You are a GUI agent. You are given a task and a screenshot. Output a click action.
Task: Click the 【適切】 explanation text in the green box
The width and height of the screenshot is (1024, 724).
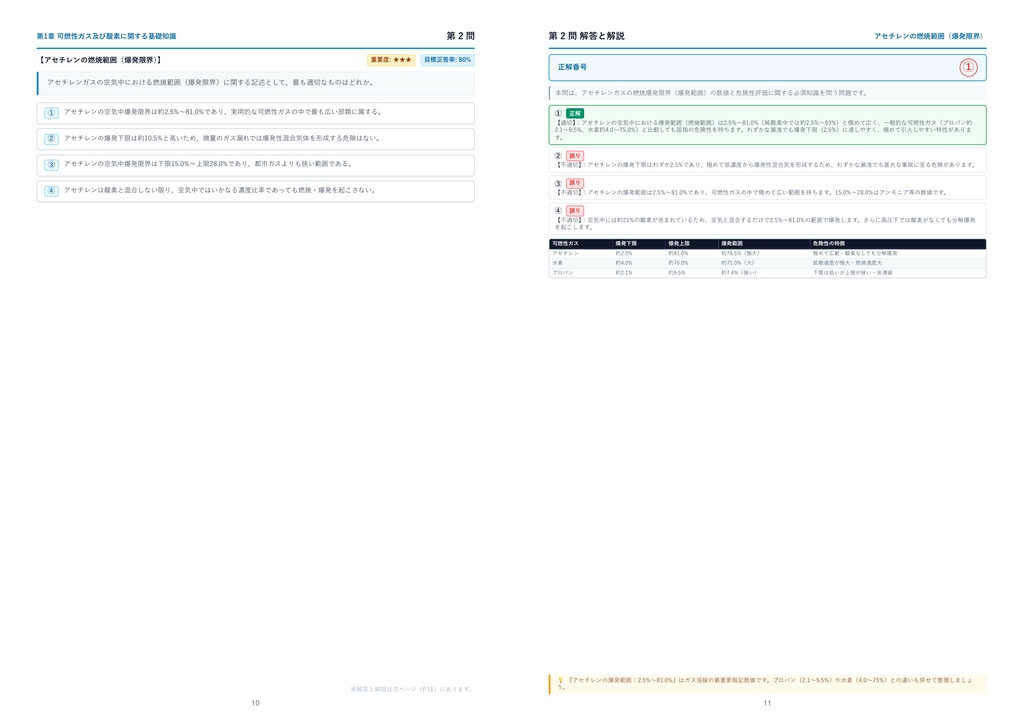pos(764,130)
